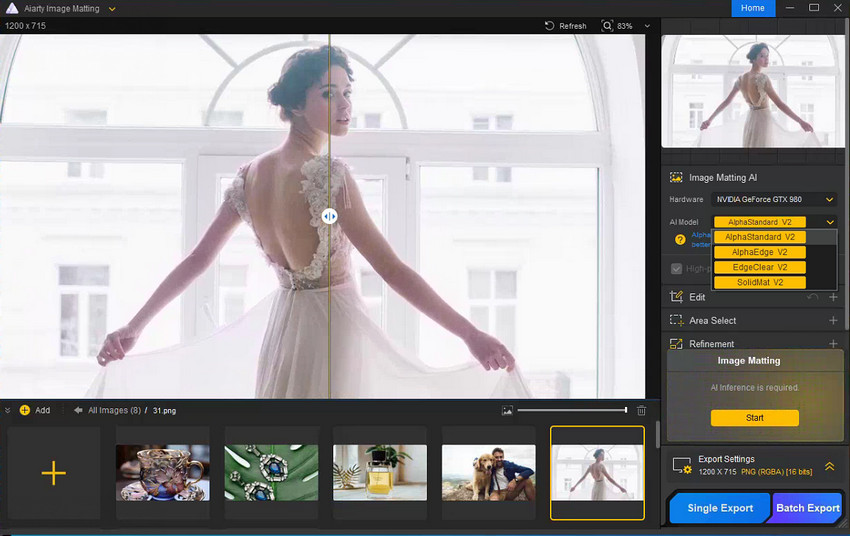The width and height of the screenshot is (850, 536).
Task: Start the AI inference
Action: [755, 418]
